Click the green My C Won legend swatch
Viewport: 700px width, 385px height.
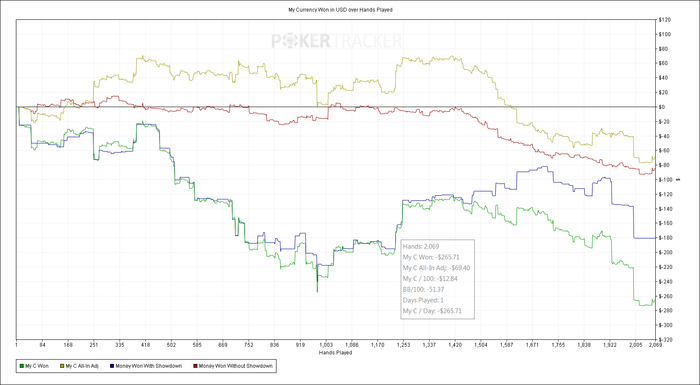22,366
